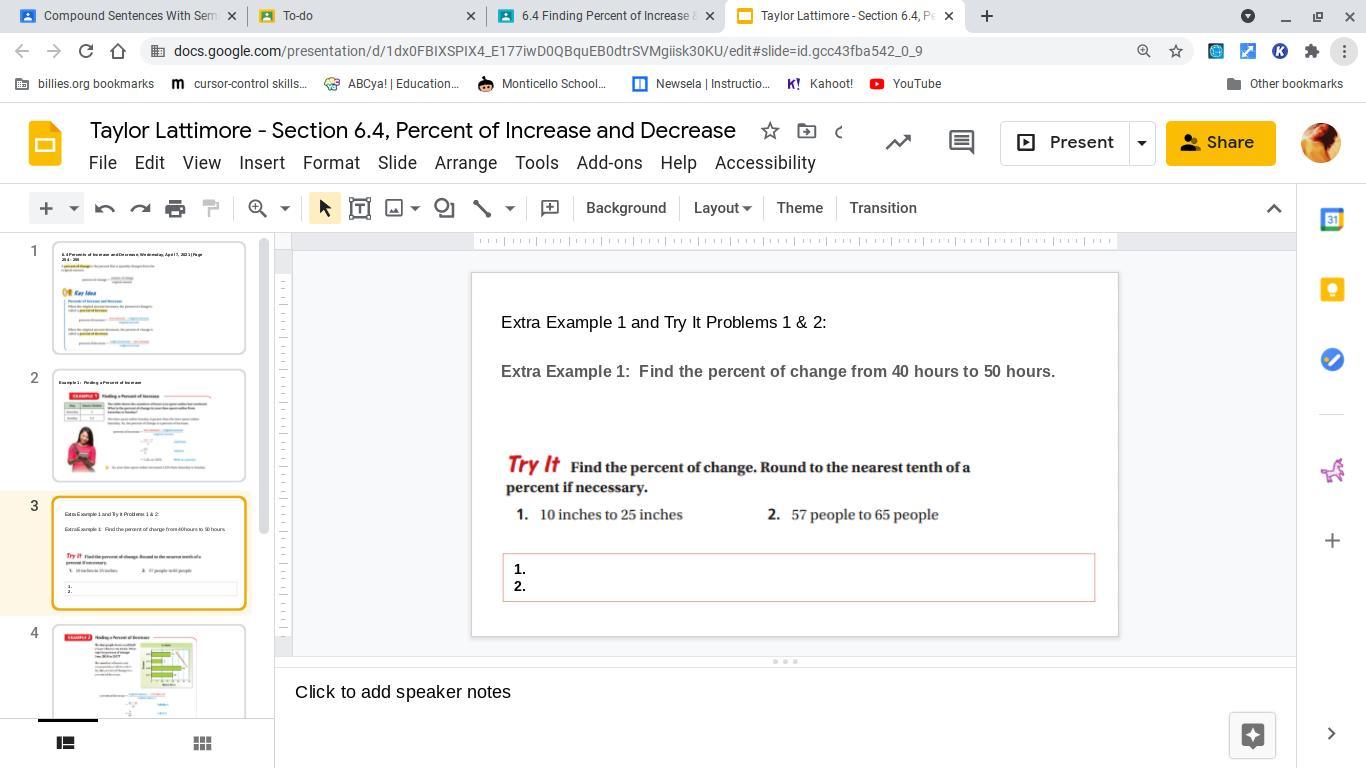Open the Accessibility menu
This screenshot has width=1366, height=768.
[x=765, y=163]
